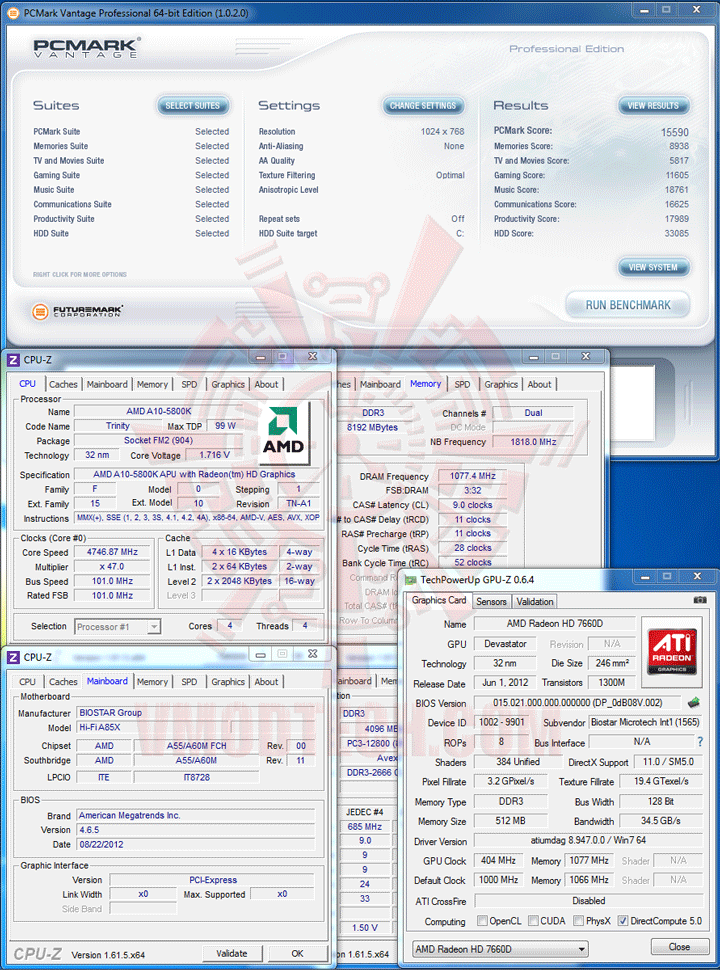720x970 pixels.
Task: Click the Shaders 384 Unified field
Action: pos(518,762)
